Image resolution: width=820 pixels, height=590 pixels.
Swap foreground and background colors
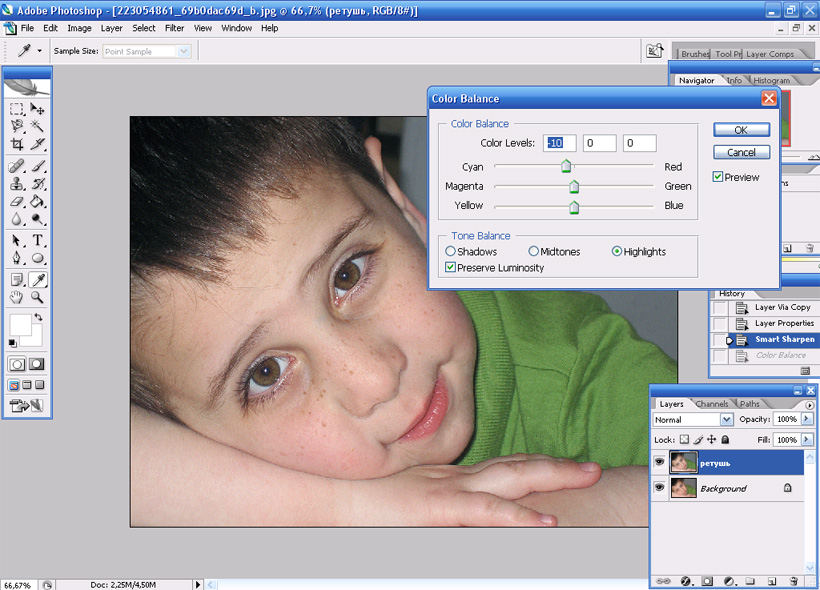pos(38,317)
